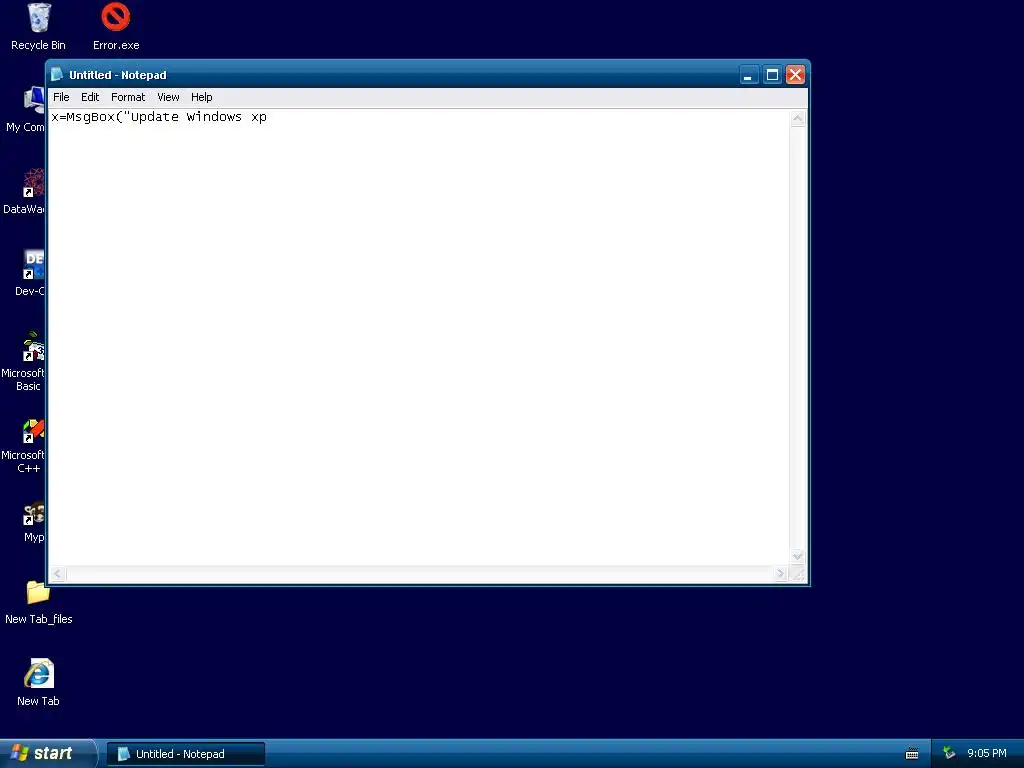Click the vertical scrollbar up arrow

click(797, 118)
